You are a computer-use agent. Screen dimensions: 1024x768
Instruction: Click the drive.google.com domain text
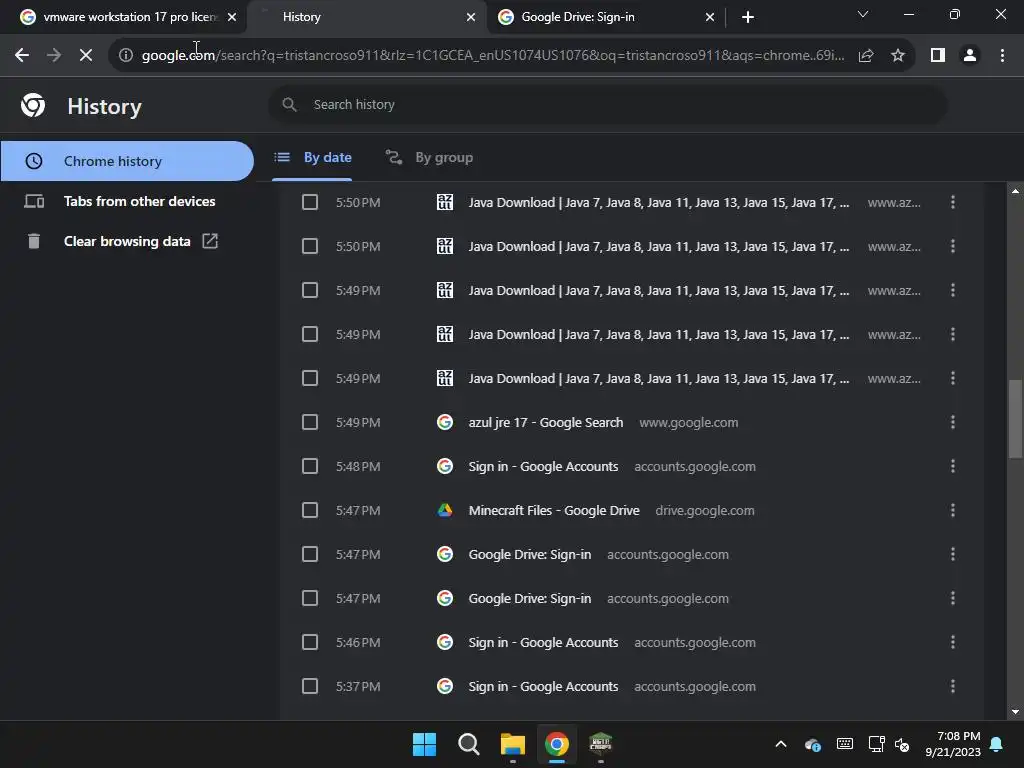tap(705, 510)
